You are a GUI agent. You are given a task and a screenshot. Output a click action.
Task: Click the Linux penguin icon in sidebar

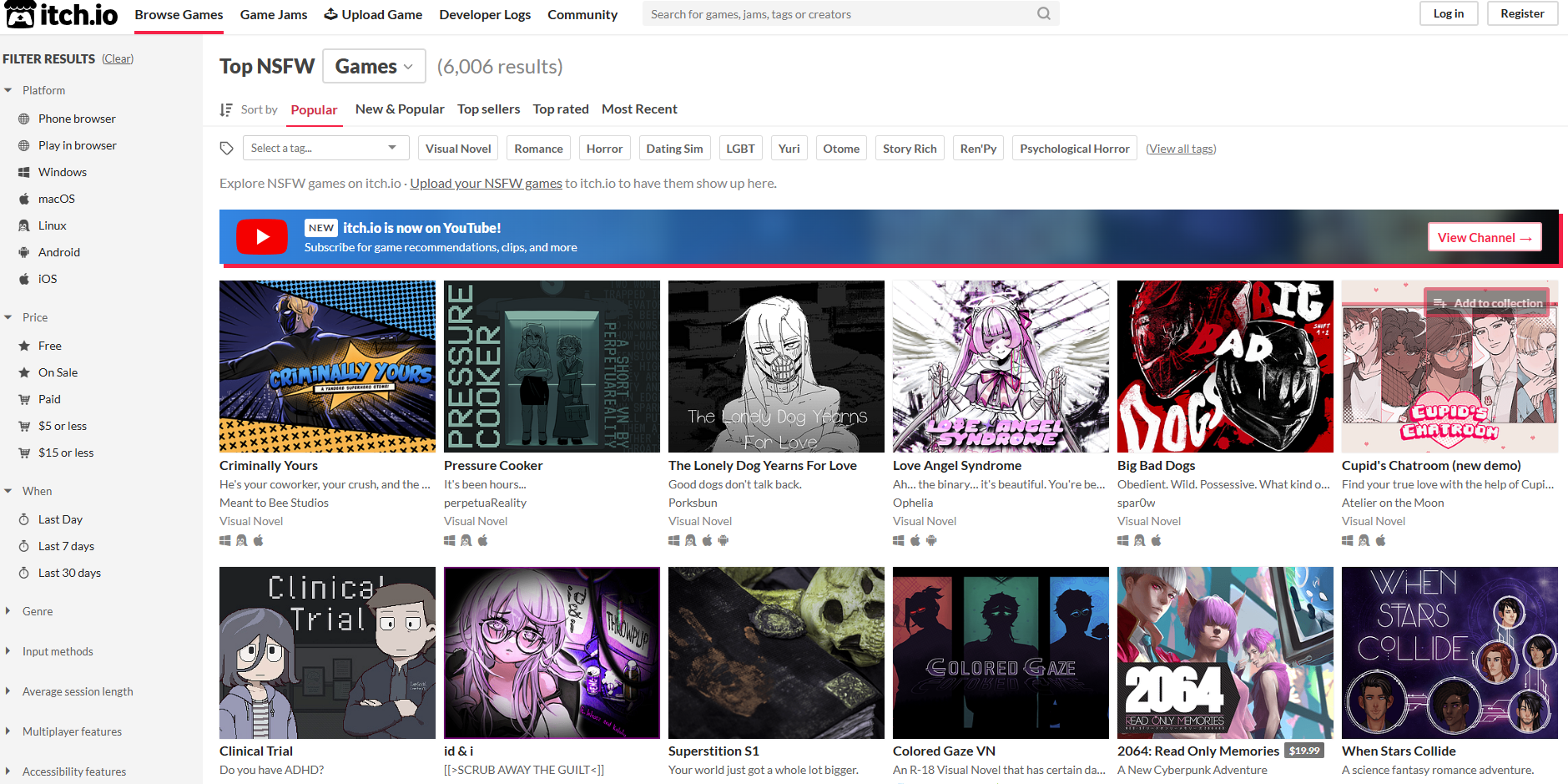[x=24, y=225]
